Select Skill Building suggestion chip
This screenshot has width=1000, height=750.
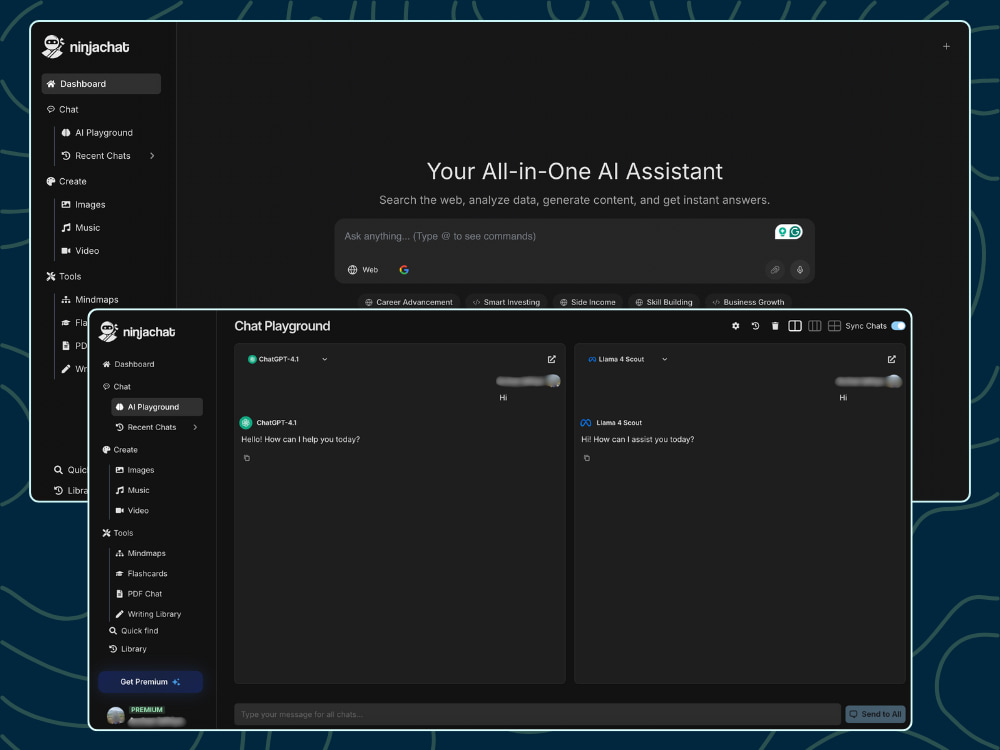point(664,302)
